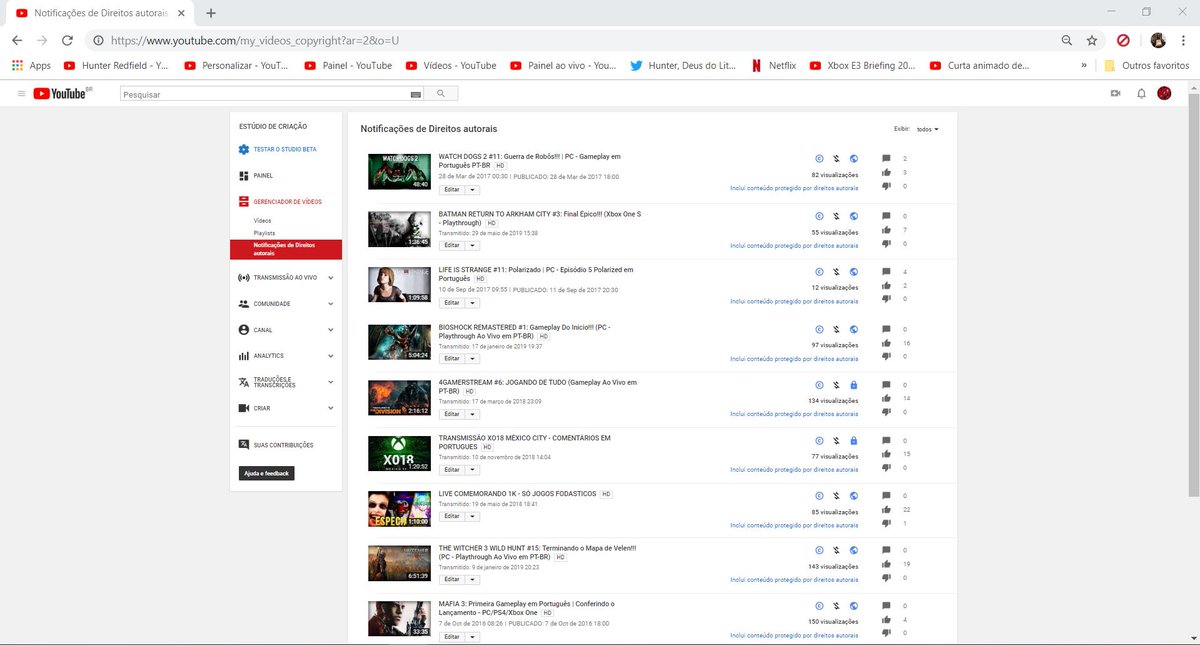
Task: Click Ajuda e feedback button
Action: 266,473
